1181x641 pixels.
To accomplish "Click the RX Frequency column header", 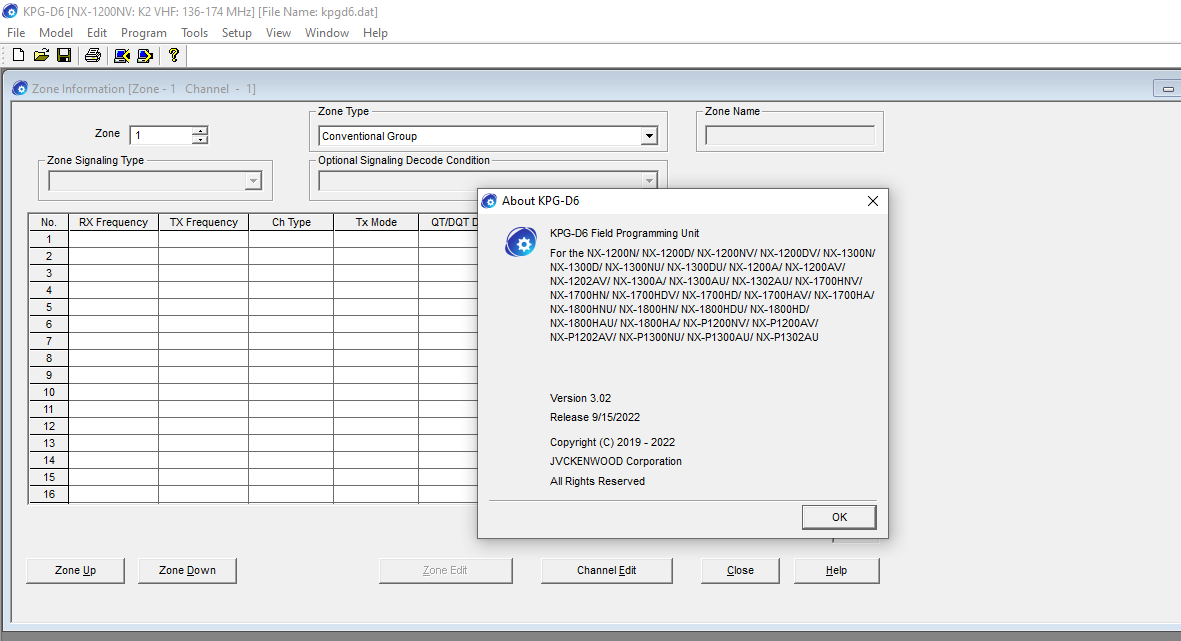I will pyautogui.click(x=113, y=222).
